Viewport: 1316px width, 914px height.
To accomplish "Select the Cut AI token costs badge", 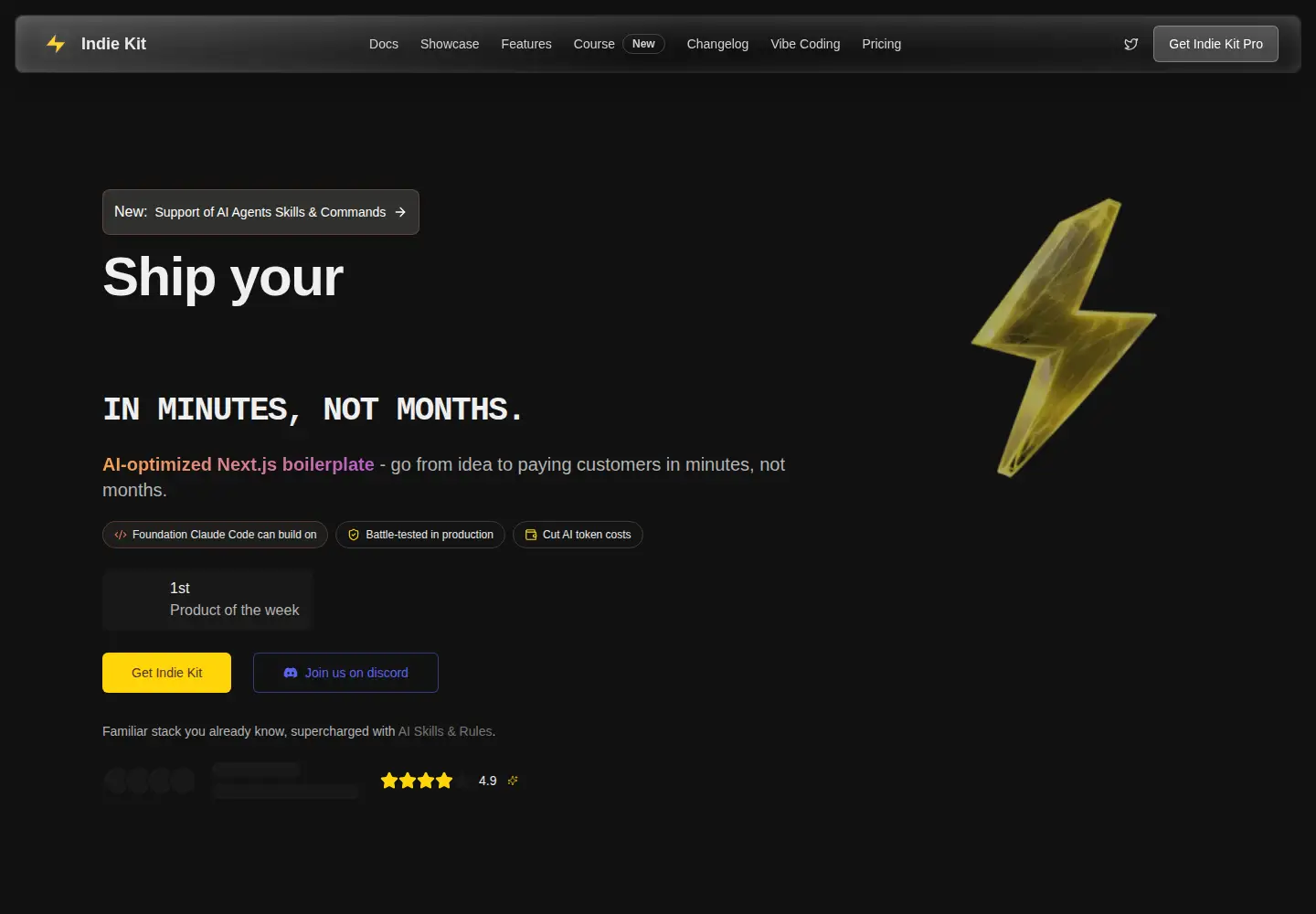I will 578,535.
